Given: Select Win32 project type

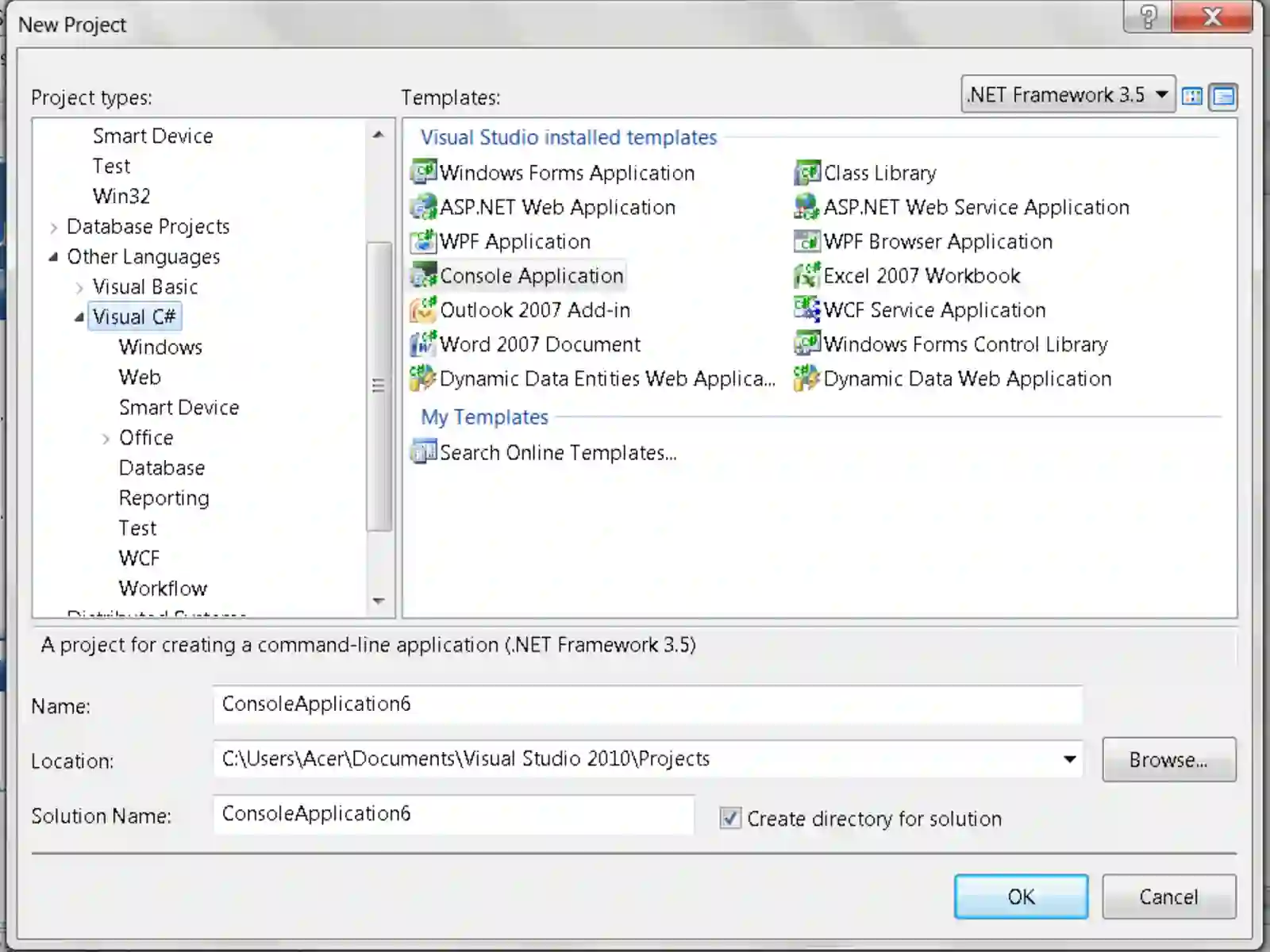Looking at the screenshot, I should tap(121, 196).
